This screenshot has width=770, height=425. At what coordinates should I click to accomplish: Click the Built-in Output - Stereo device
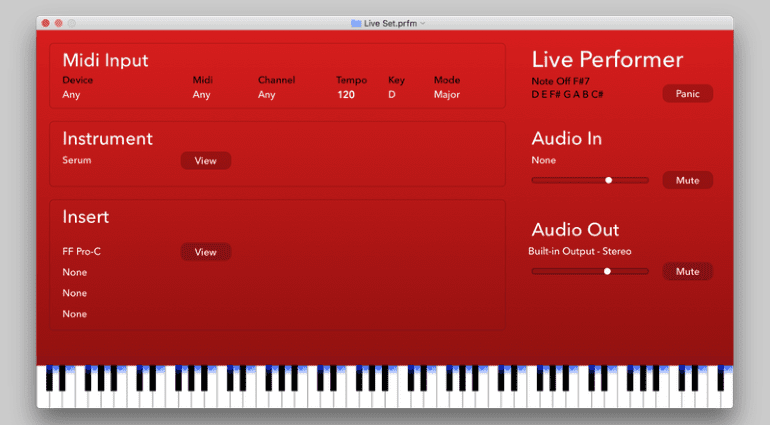[581, 251]
